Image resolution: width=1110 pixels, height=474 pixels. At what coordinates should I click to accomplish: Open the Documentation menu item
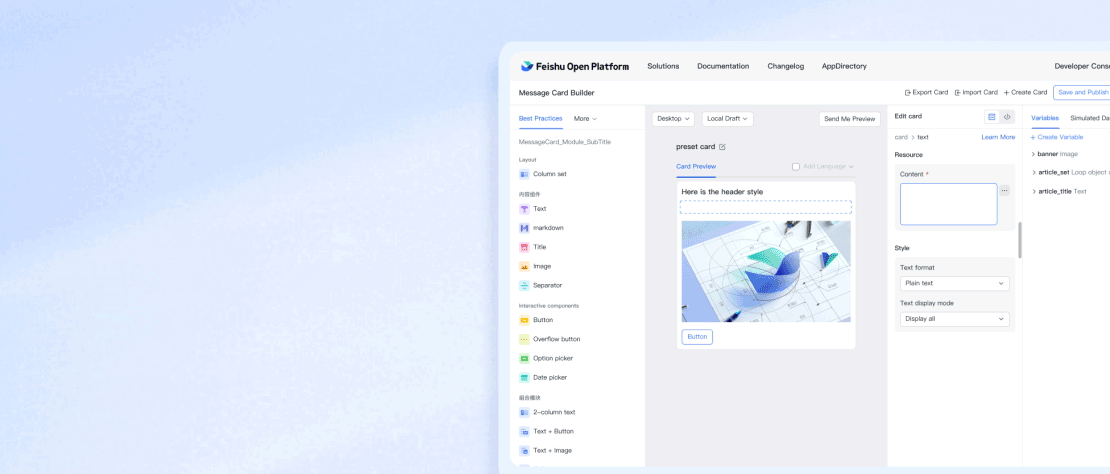click(722, 66)
